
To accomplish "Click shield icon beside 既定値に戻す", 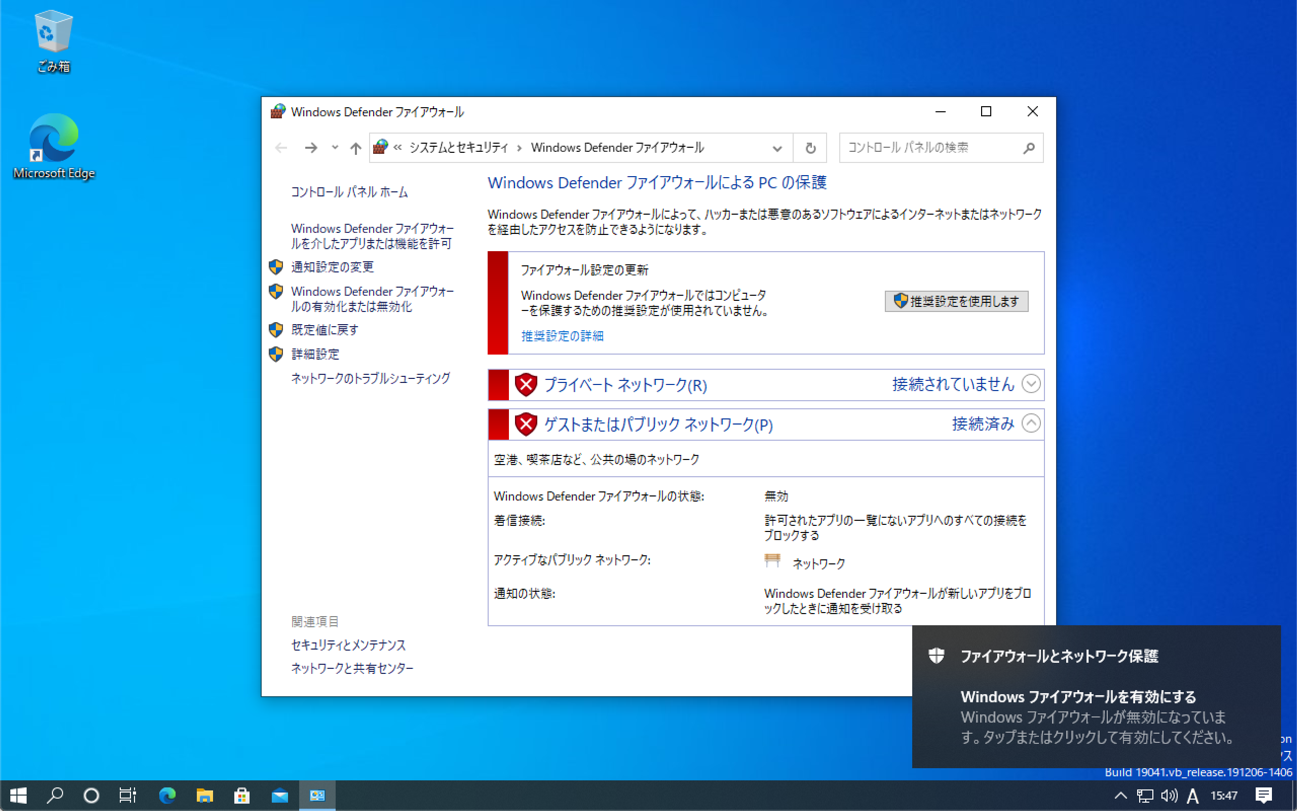I will [276, 330].
